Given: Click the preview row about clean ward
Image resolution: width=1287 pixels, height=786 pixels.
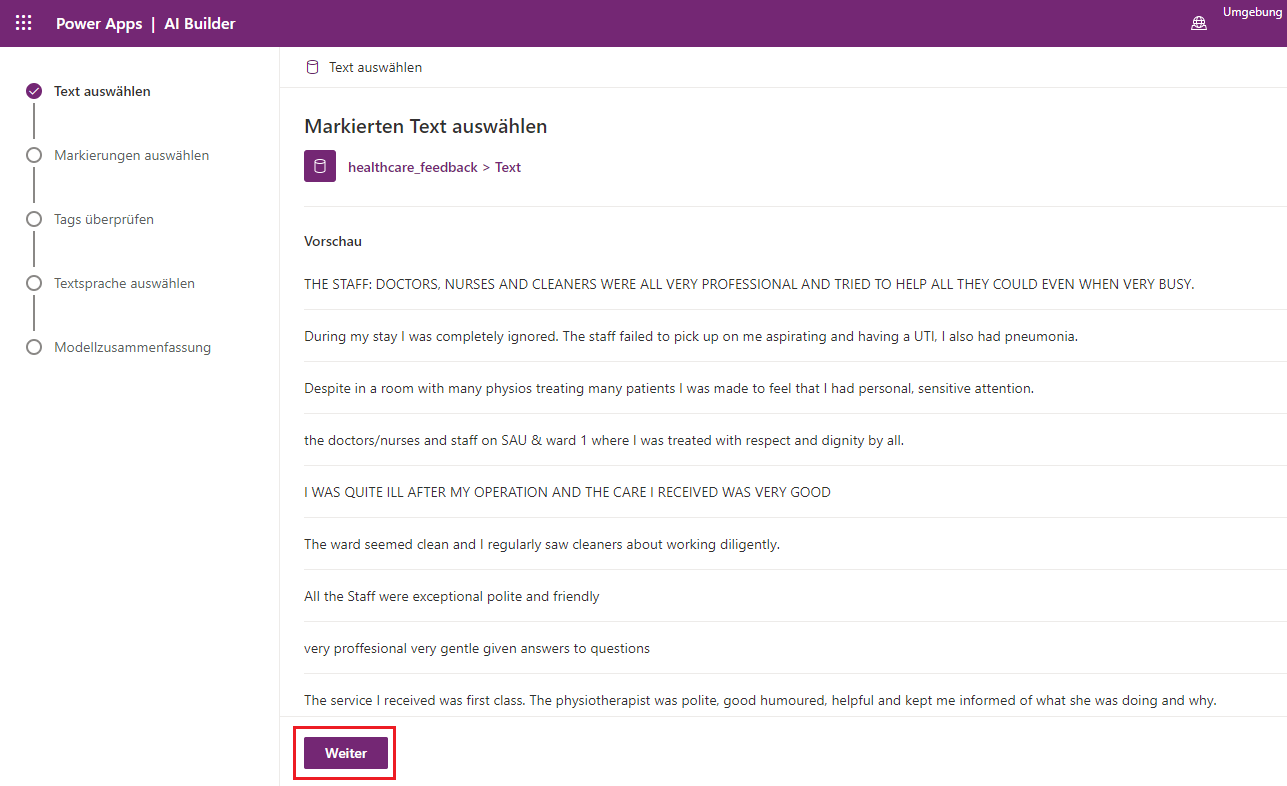Looking at the screenshot, I should (x=541, y=544).
